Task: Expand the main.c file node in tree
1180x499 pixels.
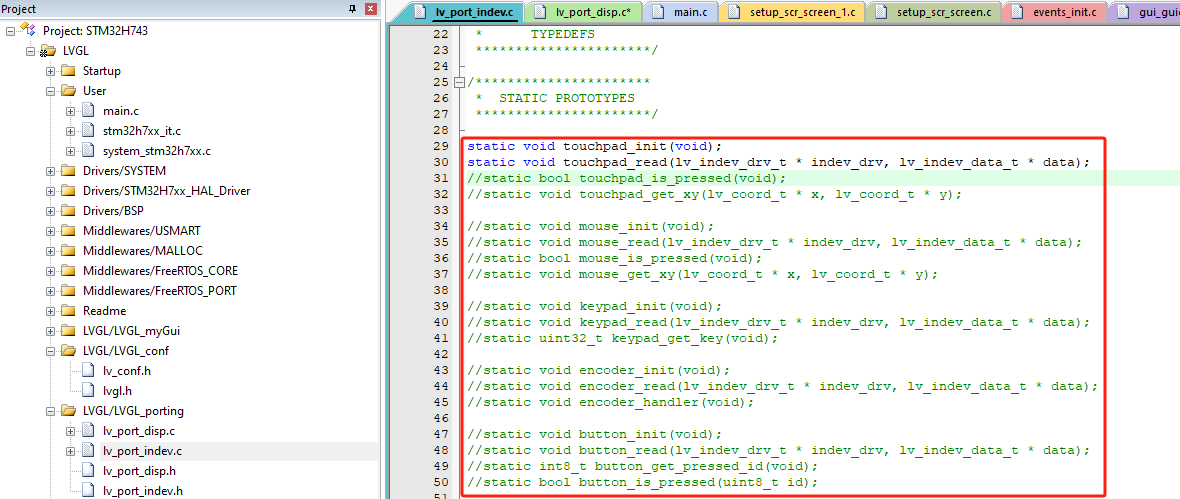Action: [x=71, y=111]
